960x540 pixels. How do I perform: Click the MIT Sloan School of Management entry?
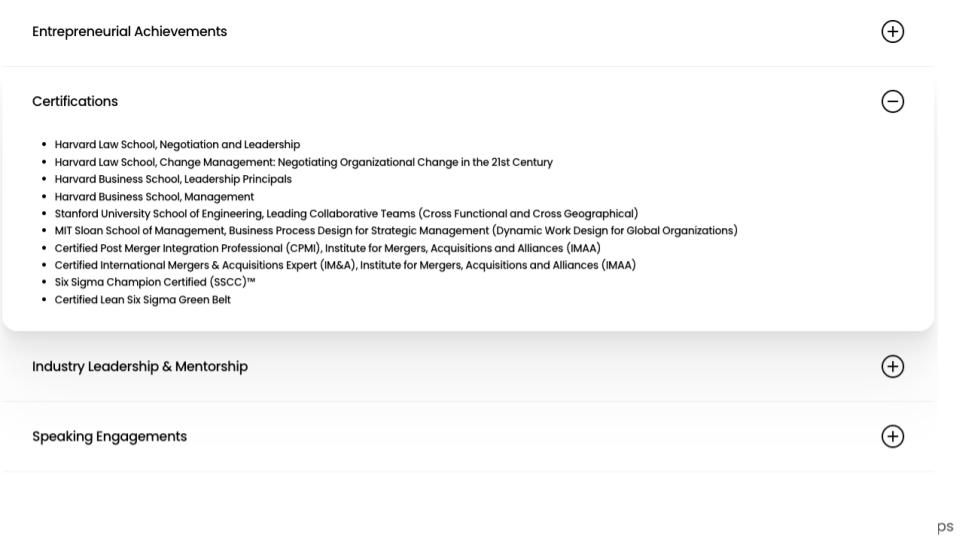(396, 231)
